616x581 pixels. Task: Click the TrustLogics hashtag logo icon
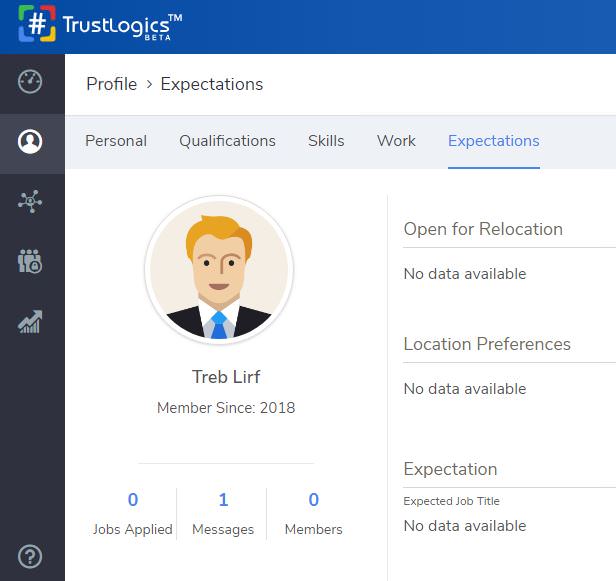pos(37,24)
